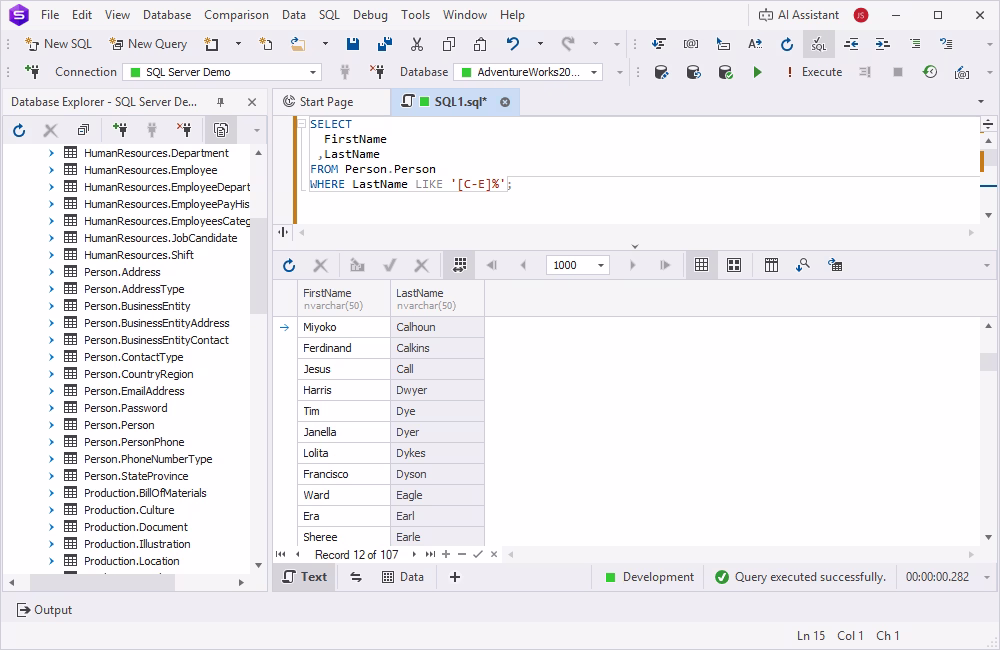
Task: Toggle paging mode in results toolbar
Action: coord(459,264)
